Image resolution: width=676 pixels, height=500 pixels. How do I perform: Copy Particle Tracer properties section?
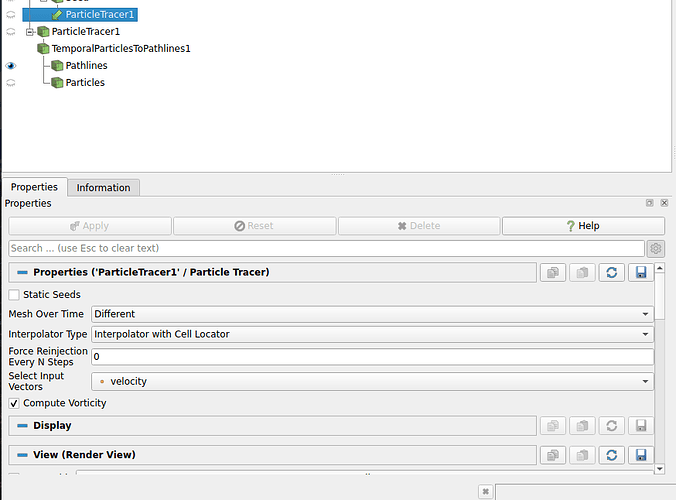[x=553, y=272]
